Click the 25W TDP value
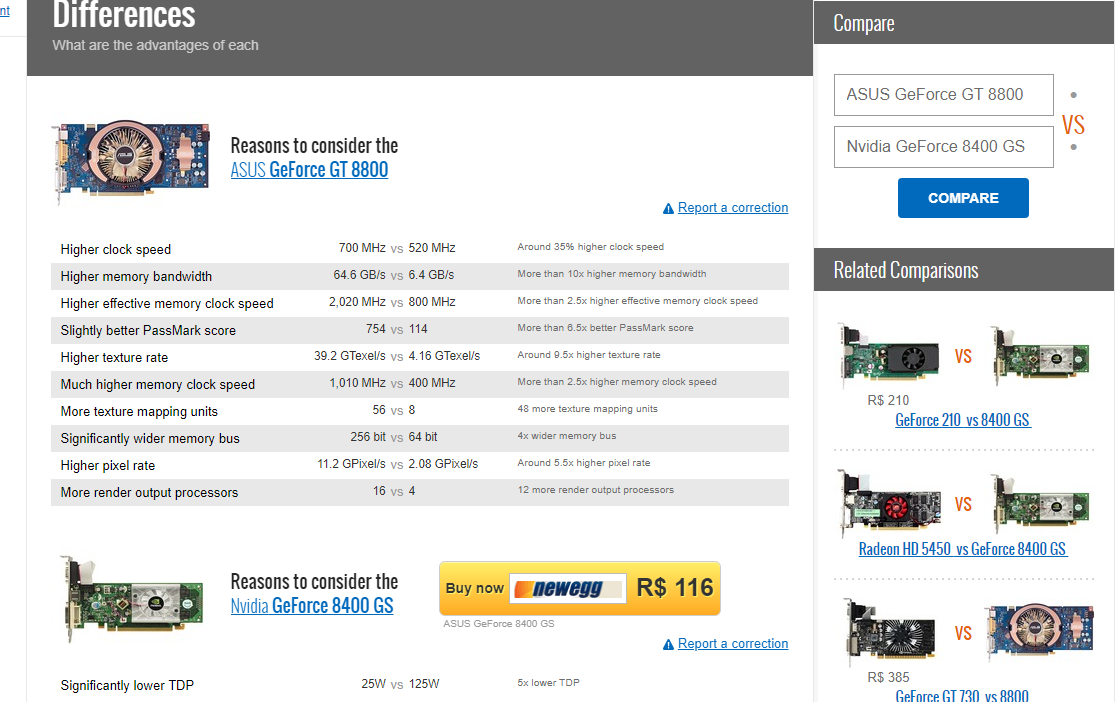Viewport: 1115px width, 702px height. 373,684
